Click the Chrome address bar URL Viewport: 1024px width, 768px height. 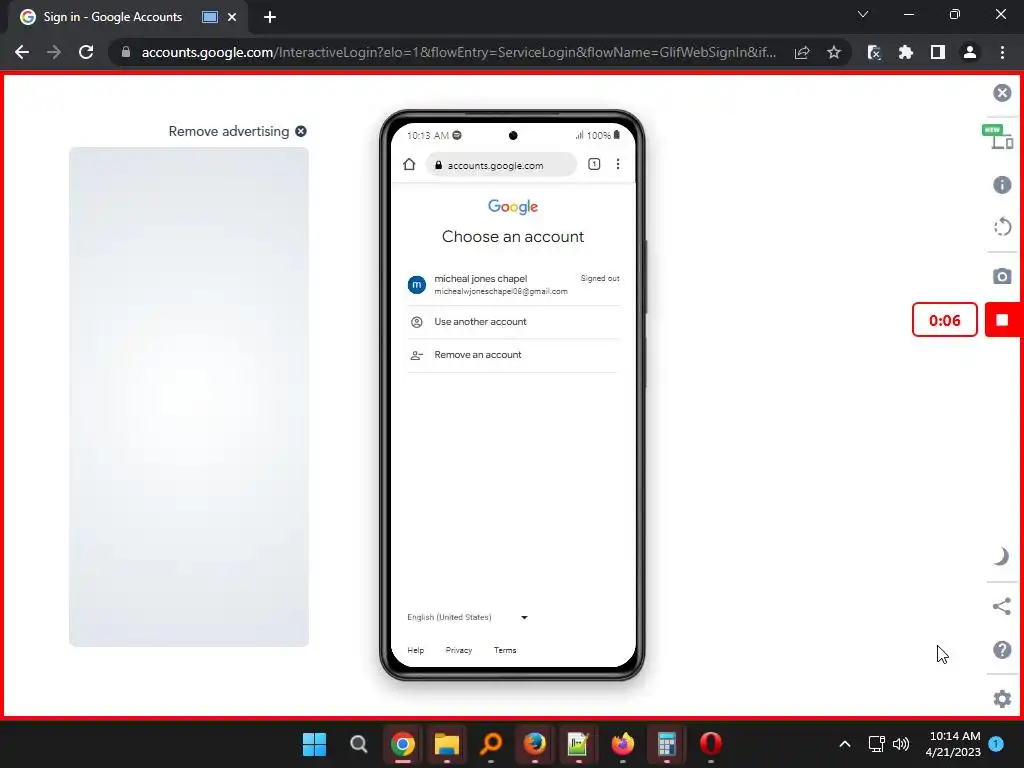point(458,52)
